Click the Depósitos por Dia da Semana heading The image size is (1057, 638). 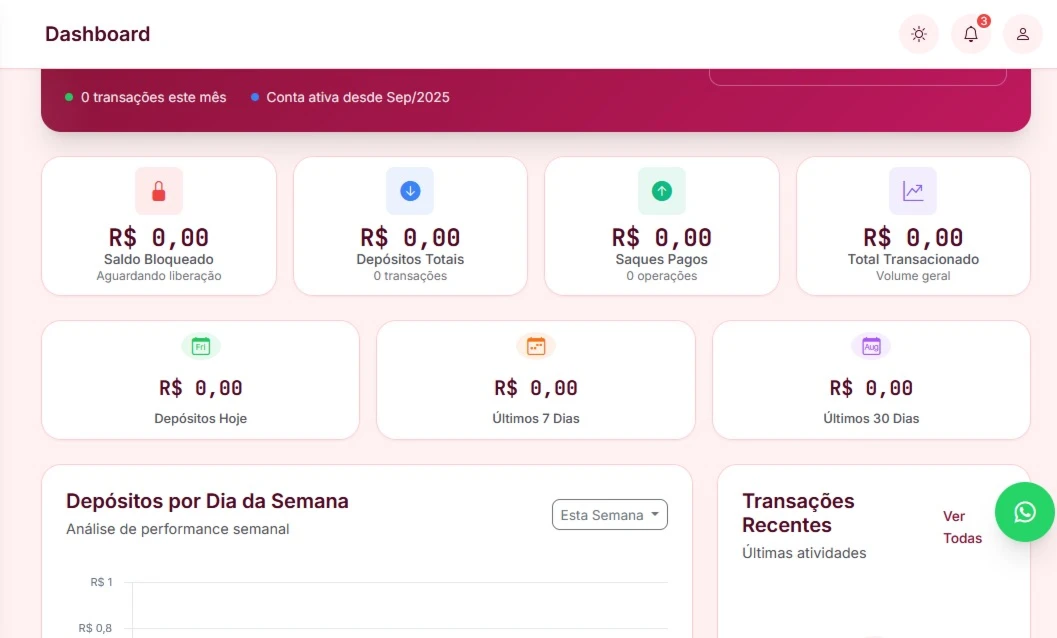point(207,501)
